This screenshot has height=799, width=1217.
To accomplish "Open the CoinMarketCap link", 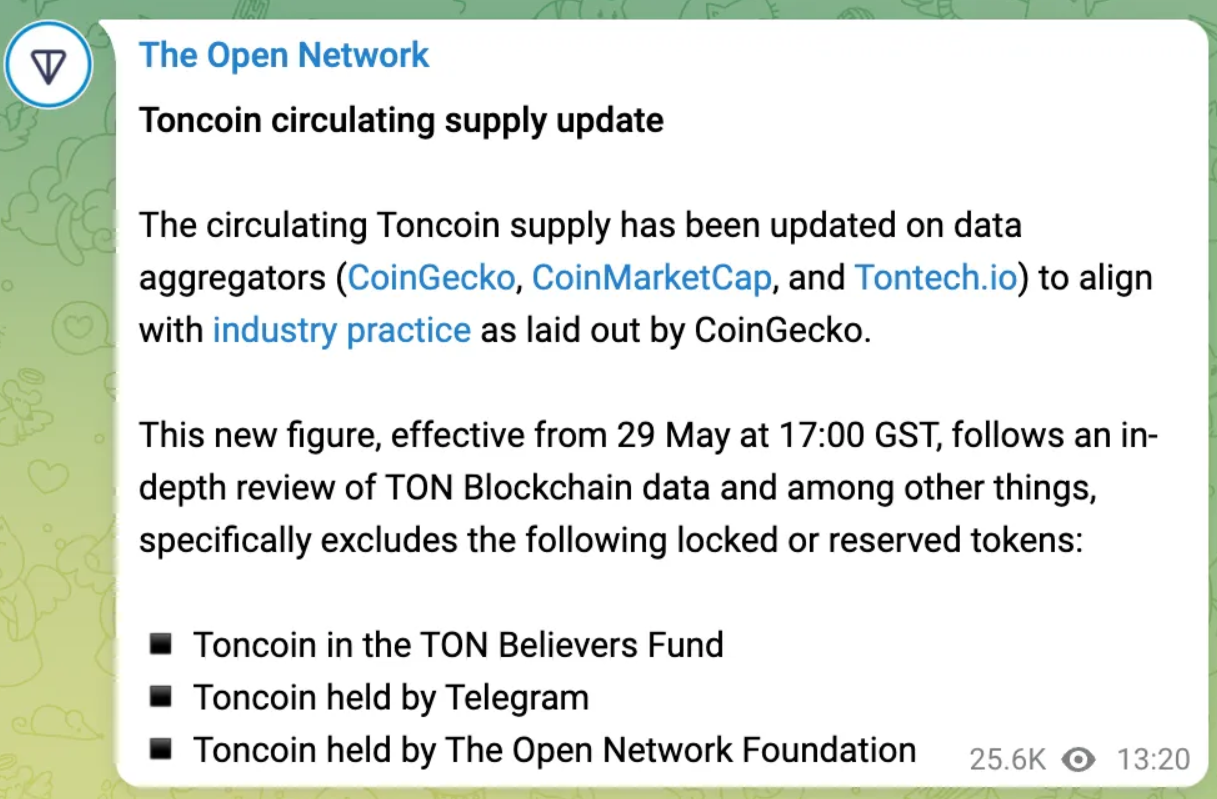I will pos(651,277).
